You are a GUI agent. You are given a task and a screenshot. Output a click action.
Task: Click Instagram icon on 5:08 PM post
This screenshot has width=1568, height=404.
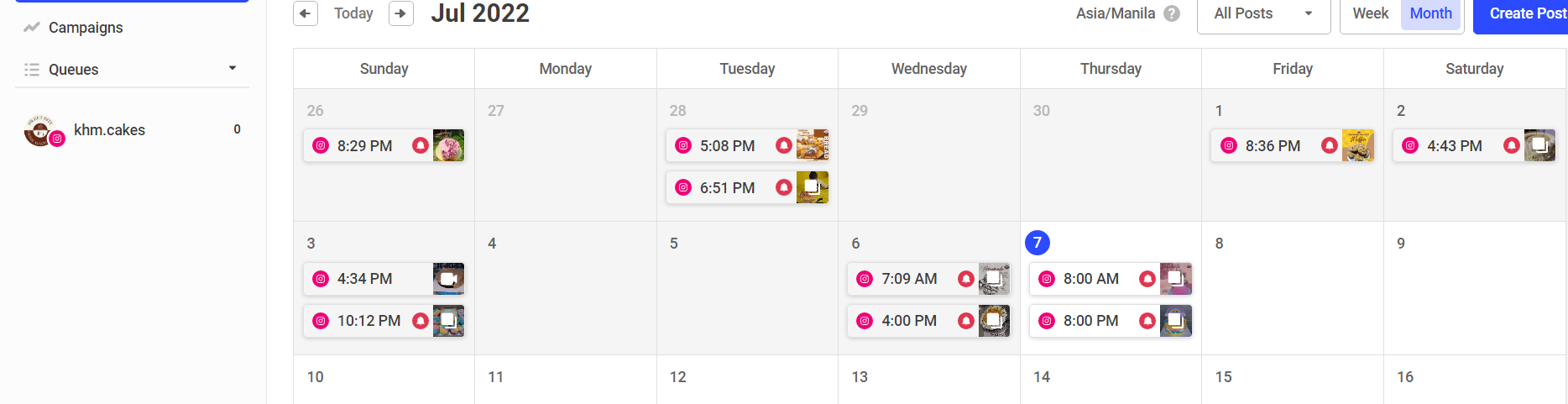tap(683, 145)
